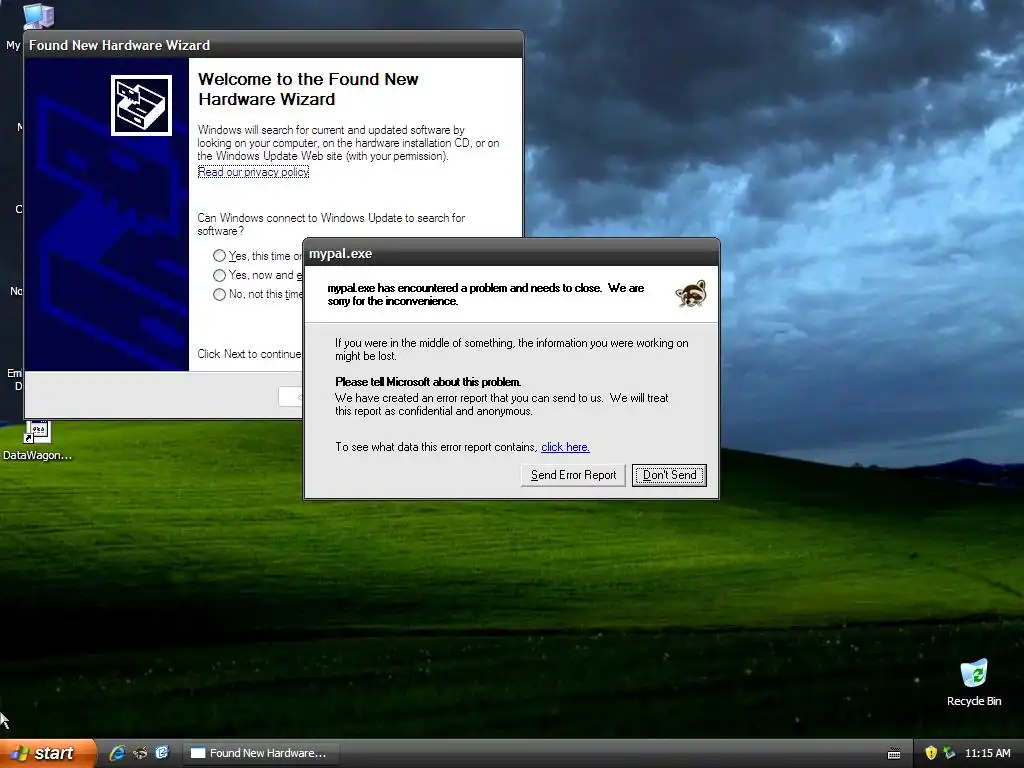Click the Mypal raccoon icon in error dialog
This screenshot has height=768, width=1024.
(691, 294)
